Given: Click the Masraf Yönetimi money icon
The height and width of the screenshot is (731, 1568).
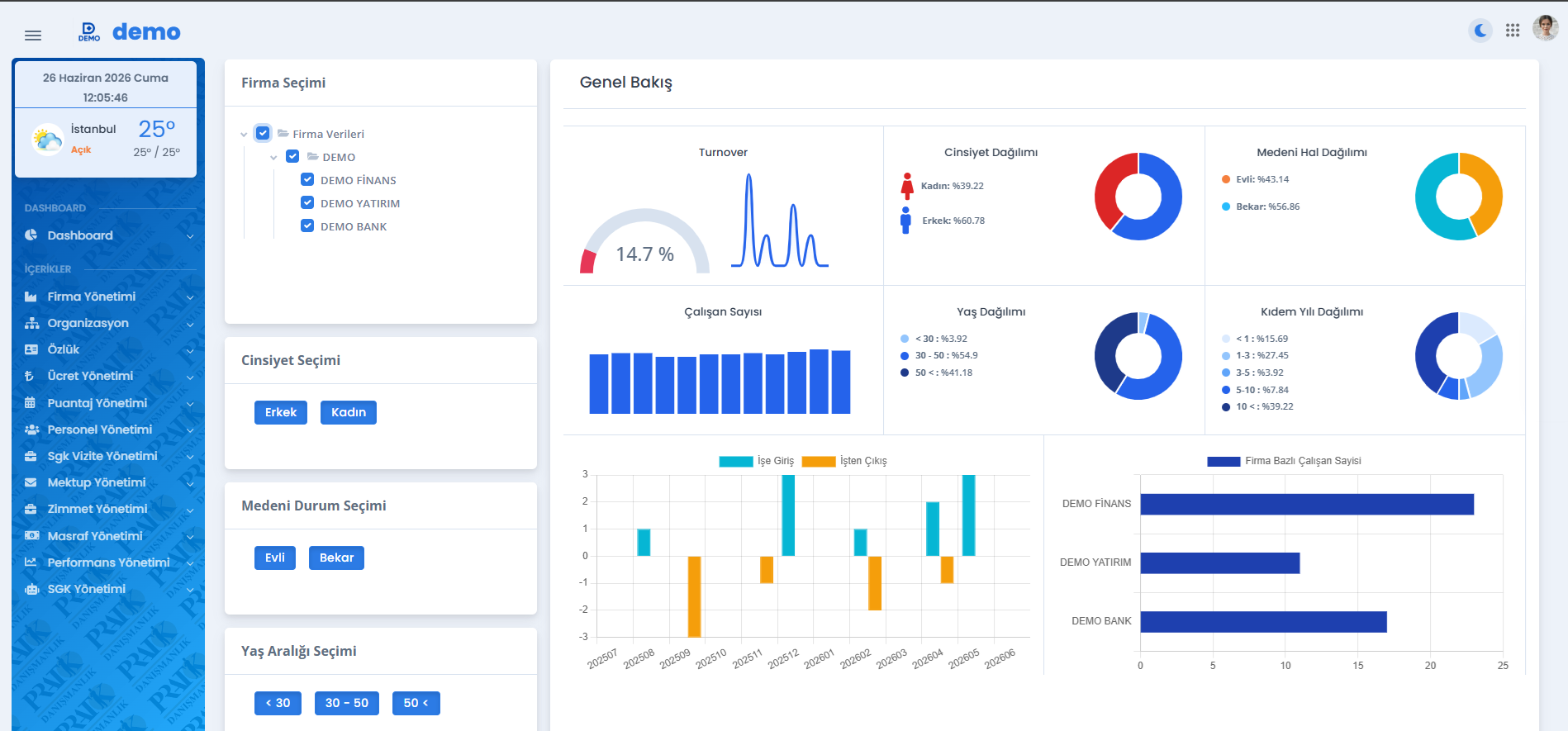Looking at the screenshot, I should coord(31,536).
